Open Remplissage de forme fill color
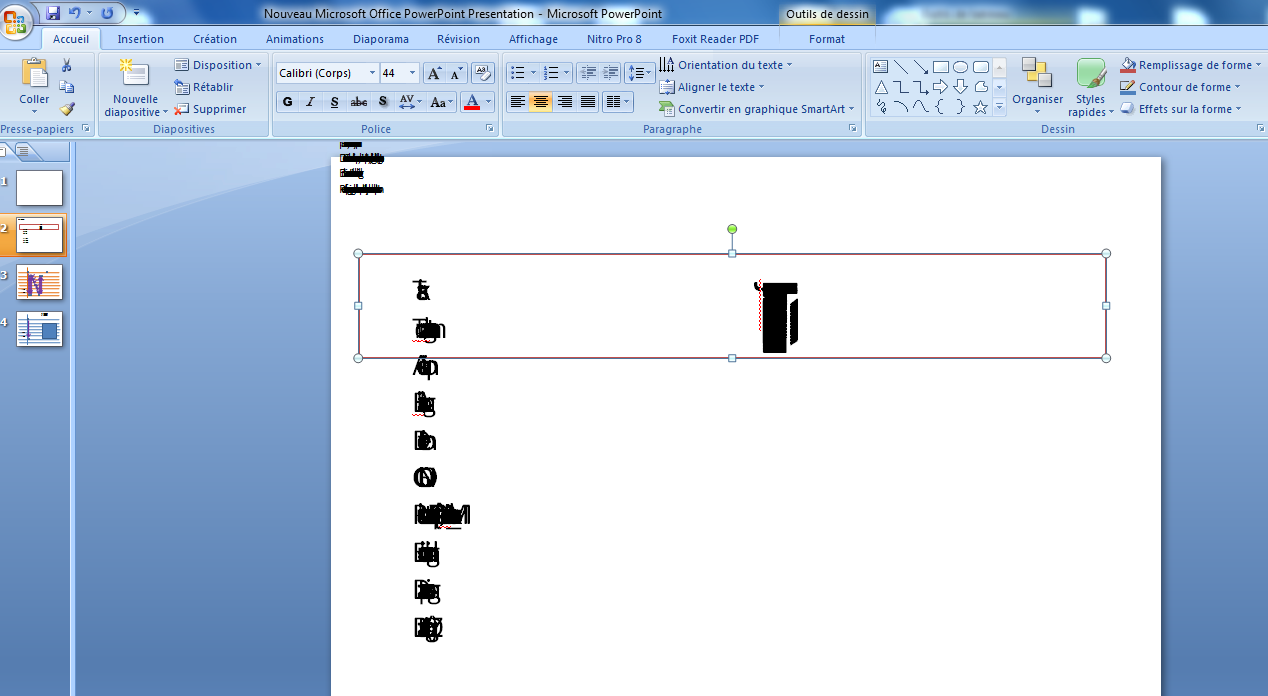The width and height of the screenshot is (1268, 696). tap(1190, 65)
